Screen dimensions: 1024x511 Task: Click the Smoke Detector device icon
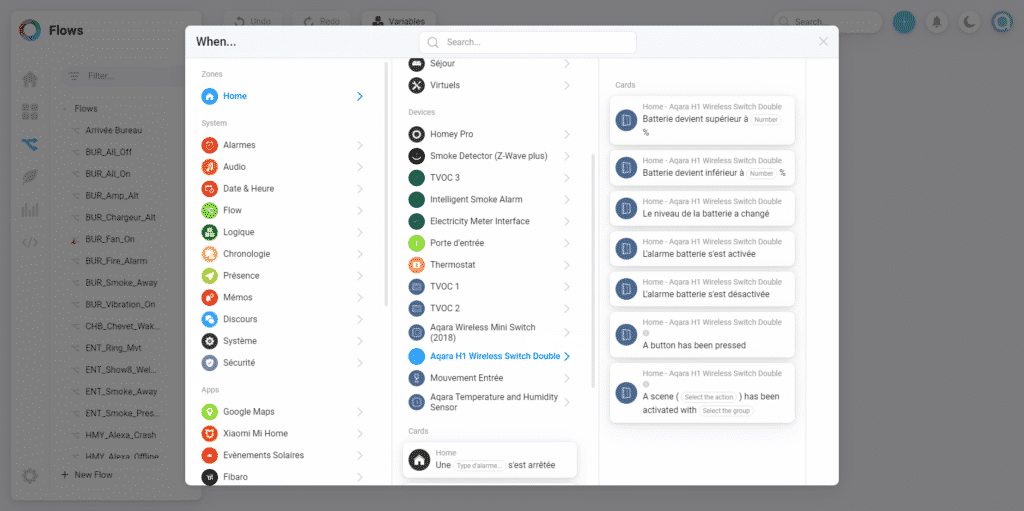pyautogui.click(x=417, y=156)
